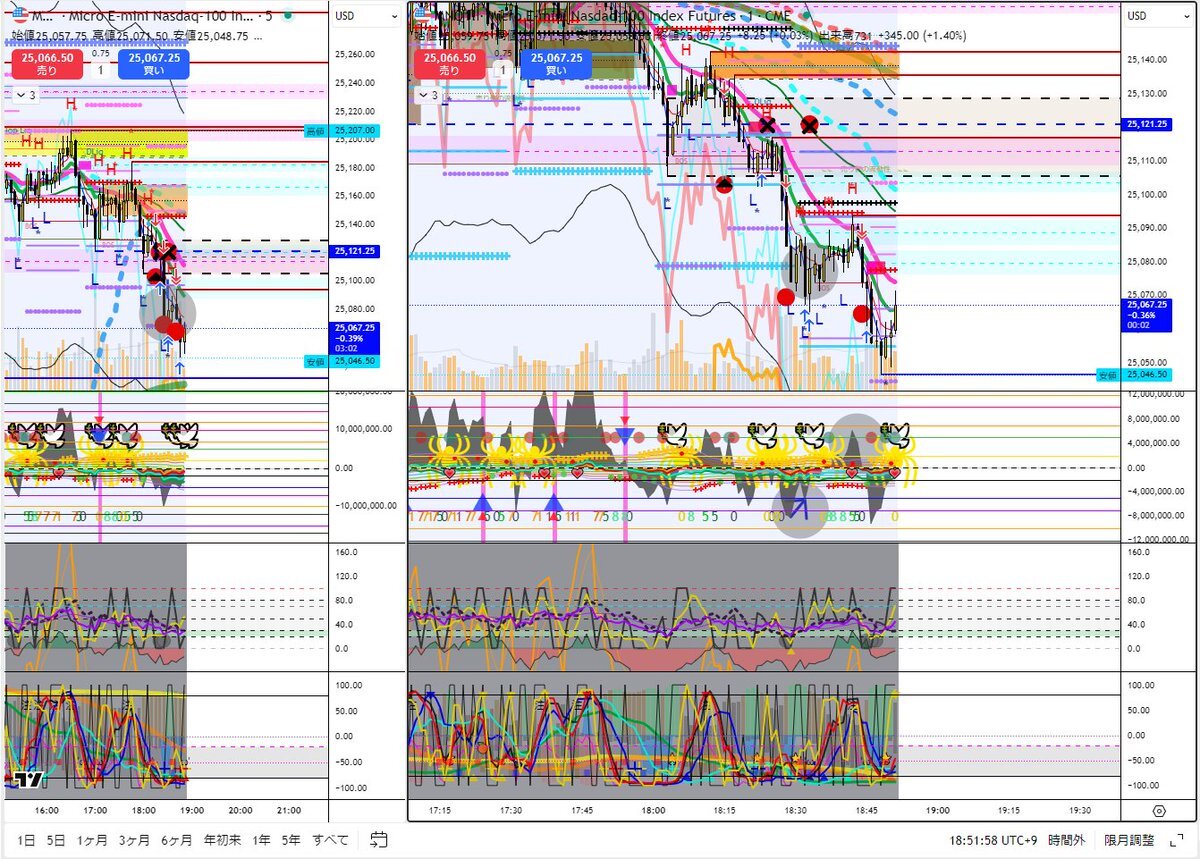Select the すべて time range
The width and height of the screenshot is (1200, 859).
[330, 840]
